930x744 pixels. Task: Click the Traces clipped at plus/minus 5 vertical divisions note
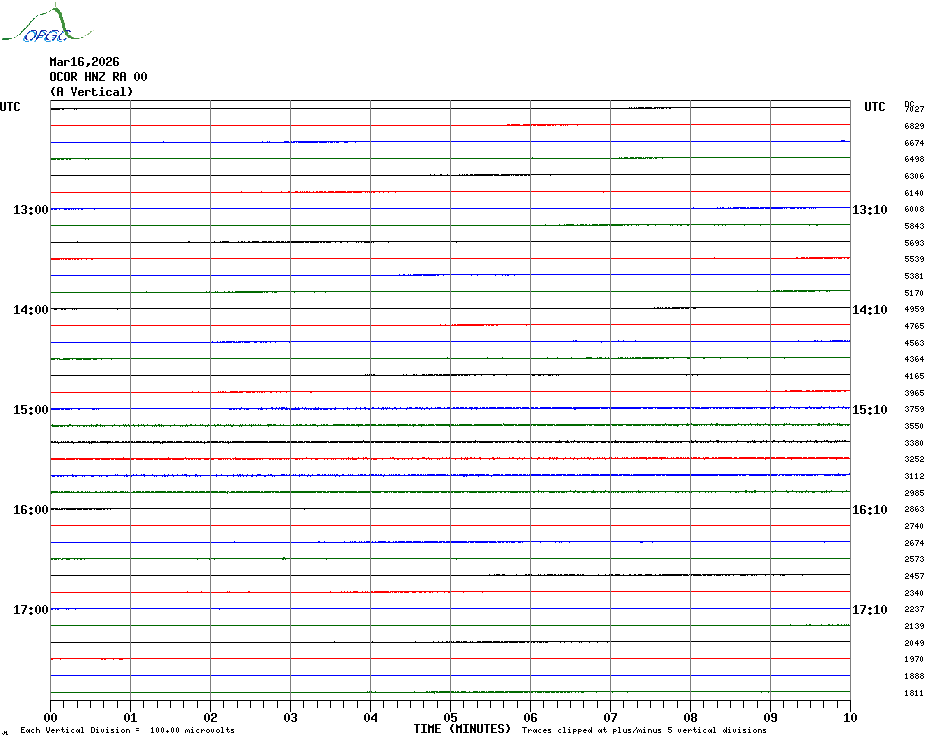[x=644, y=730]
